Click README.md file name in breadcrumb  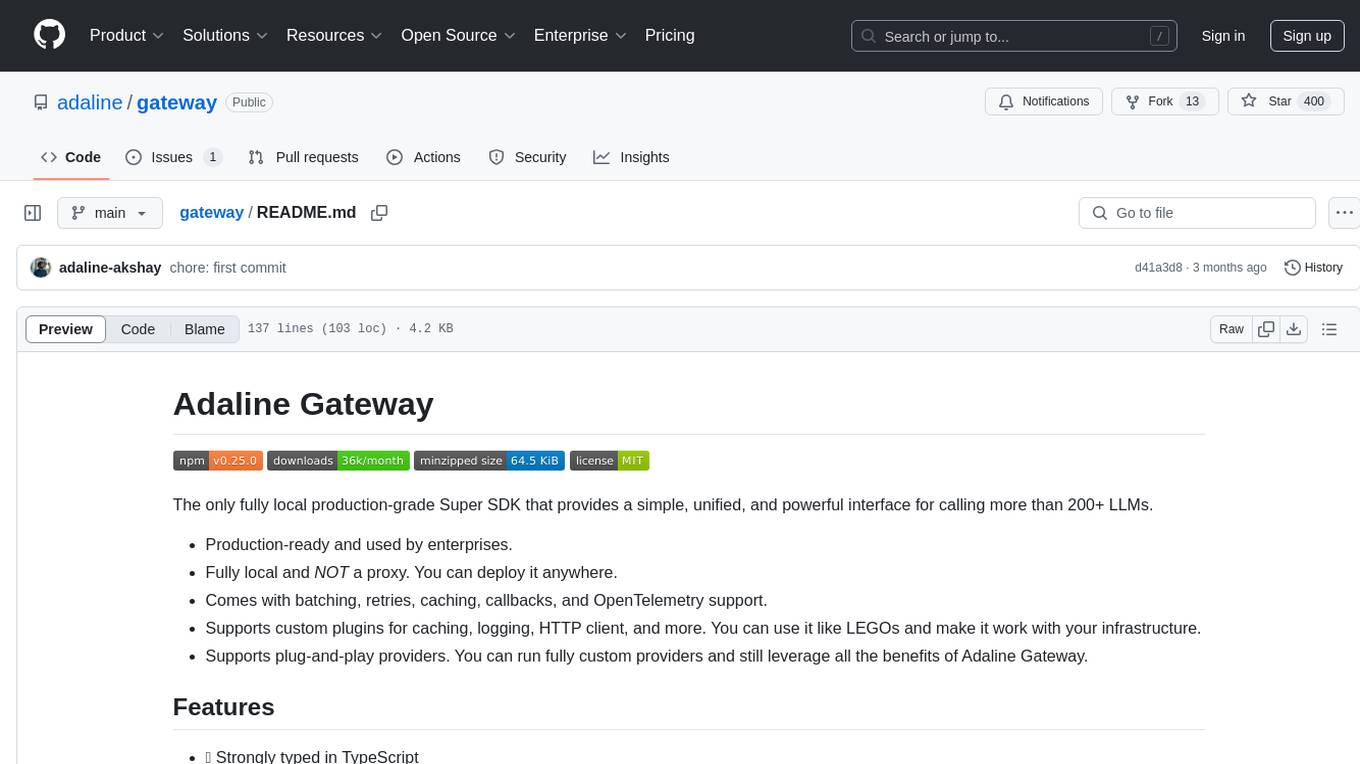[x=306, y=212]
